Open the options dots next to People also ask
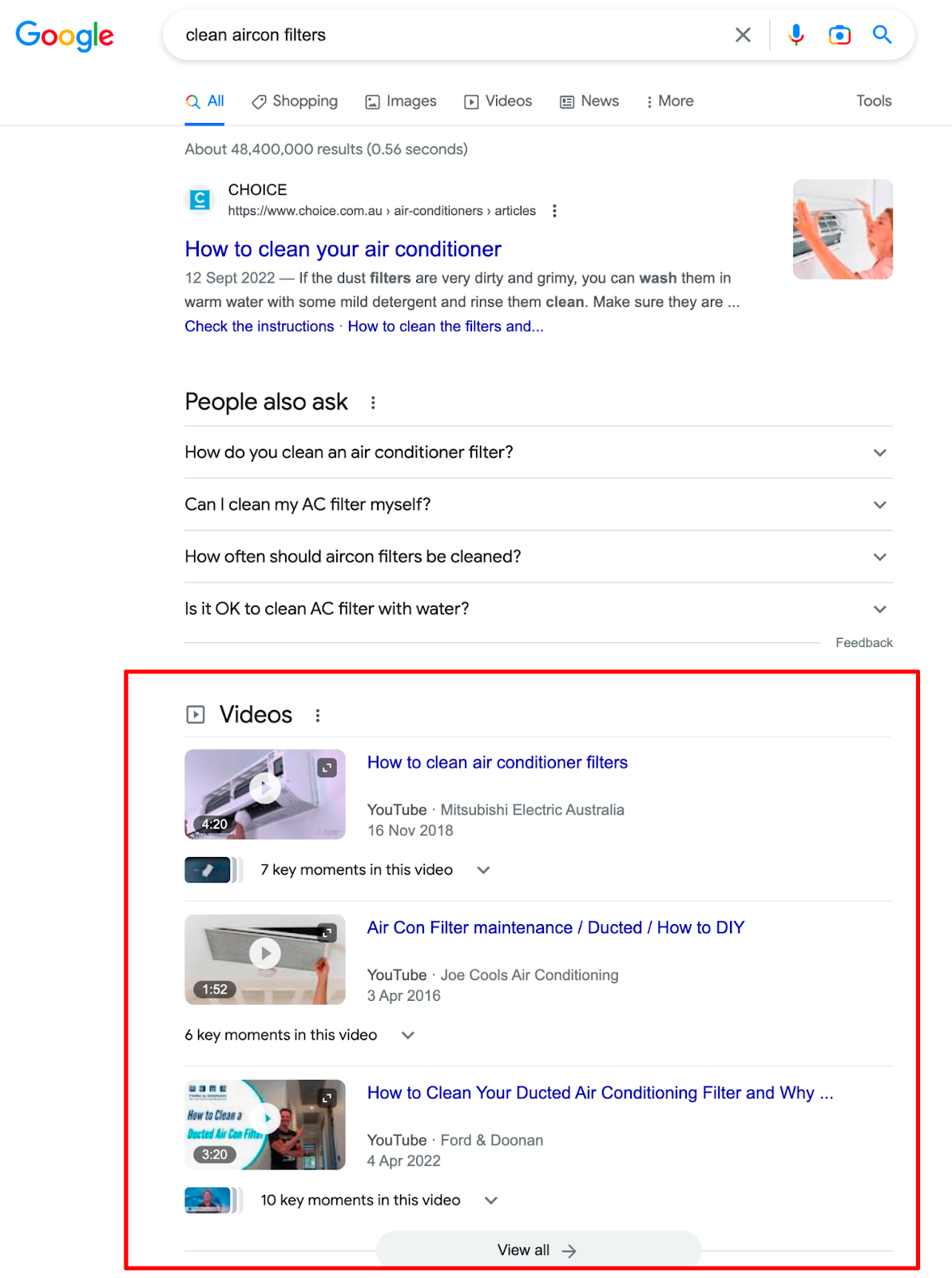Screen dimensions: 952x1278 point(373,403)
